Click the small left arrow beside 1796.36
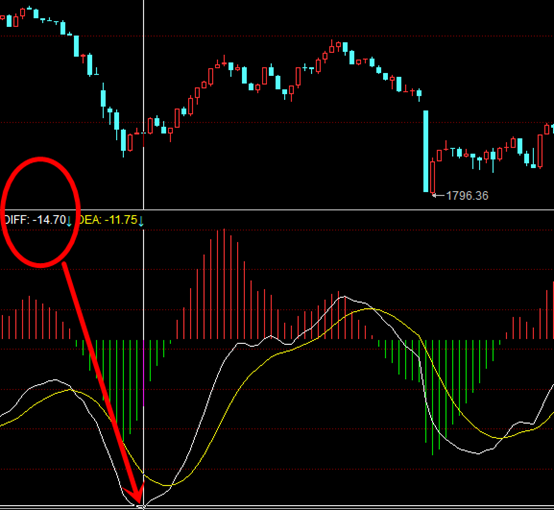The height and width of the screenshot is (510, 554). [x=439, y=195]
